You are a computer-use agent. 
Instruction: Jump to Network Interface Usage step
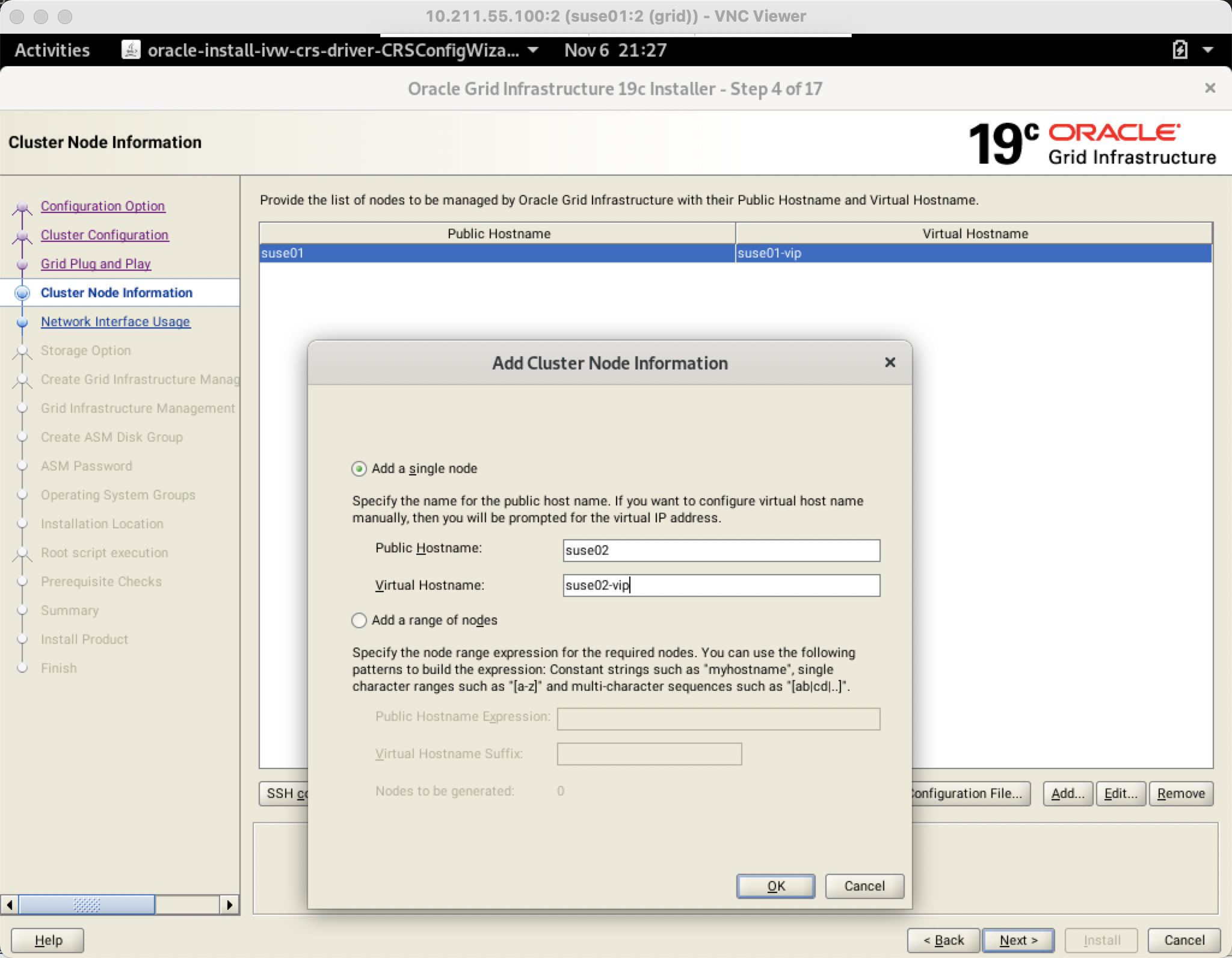pos(115,321)
